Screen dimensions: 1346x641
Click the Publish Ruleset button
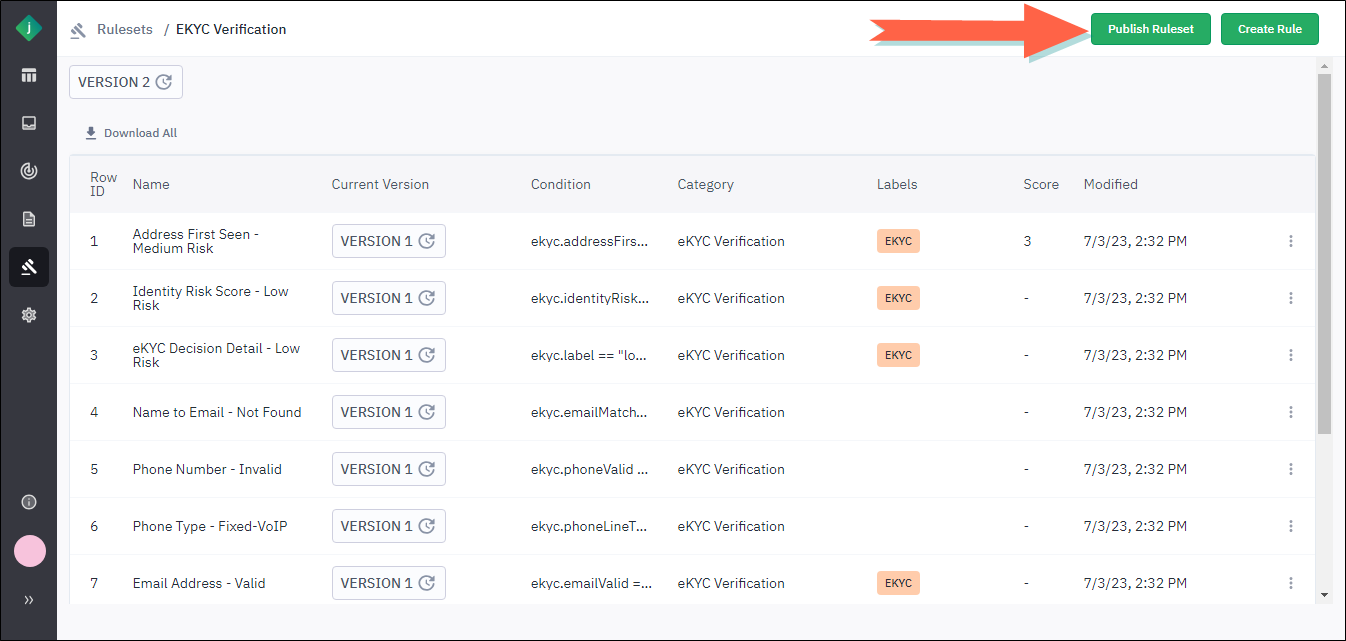point(1150,29)
